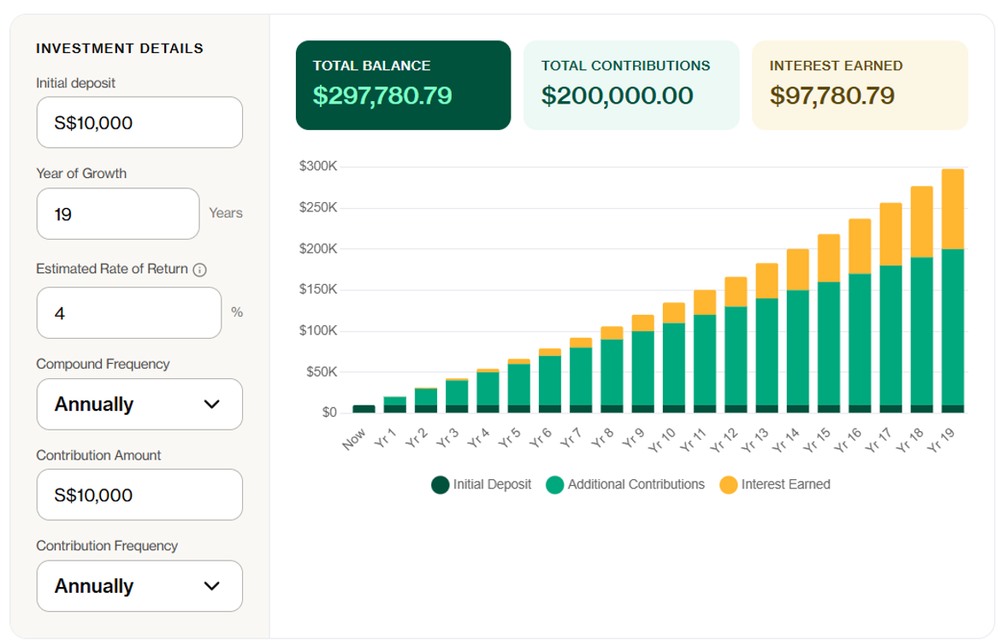Click the Total Balance card
Screen dimensions: 1000x641
point(403,85)
